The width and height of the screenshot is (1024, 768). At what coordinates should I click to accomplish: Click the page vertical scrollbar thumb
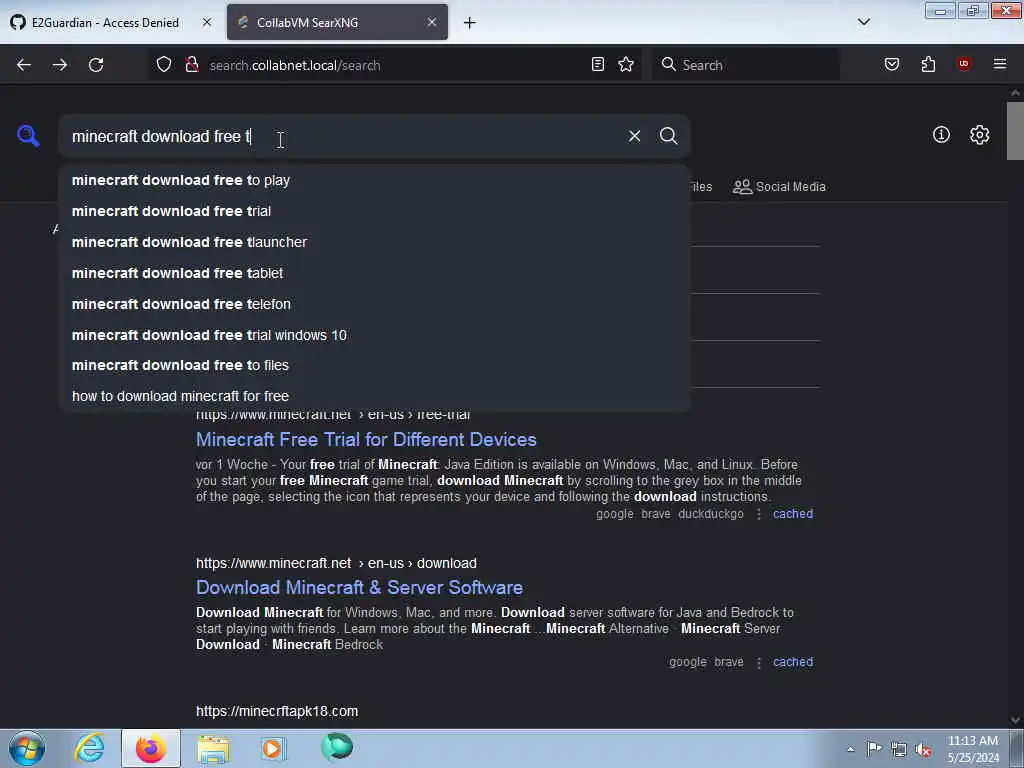[1015, 131]
